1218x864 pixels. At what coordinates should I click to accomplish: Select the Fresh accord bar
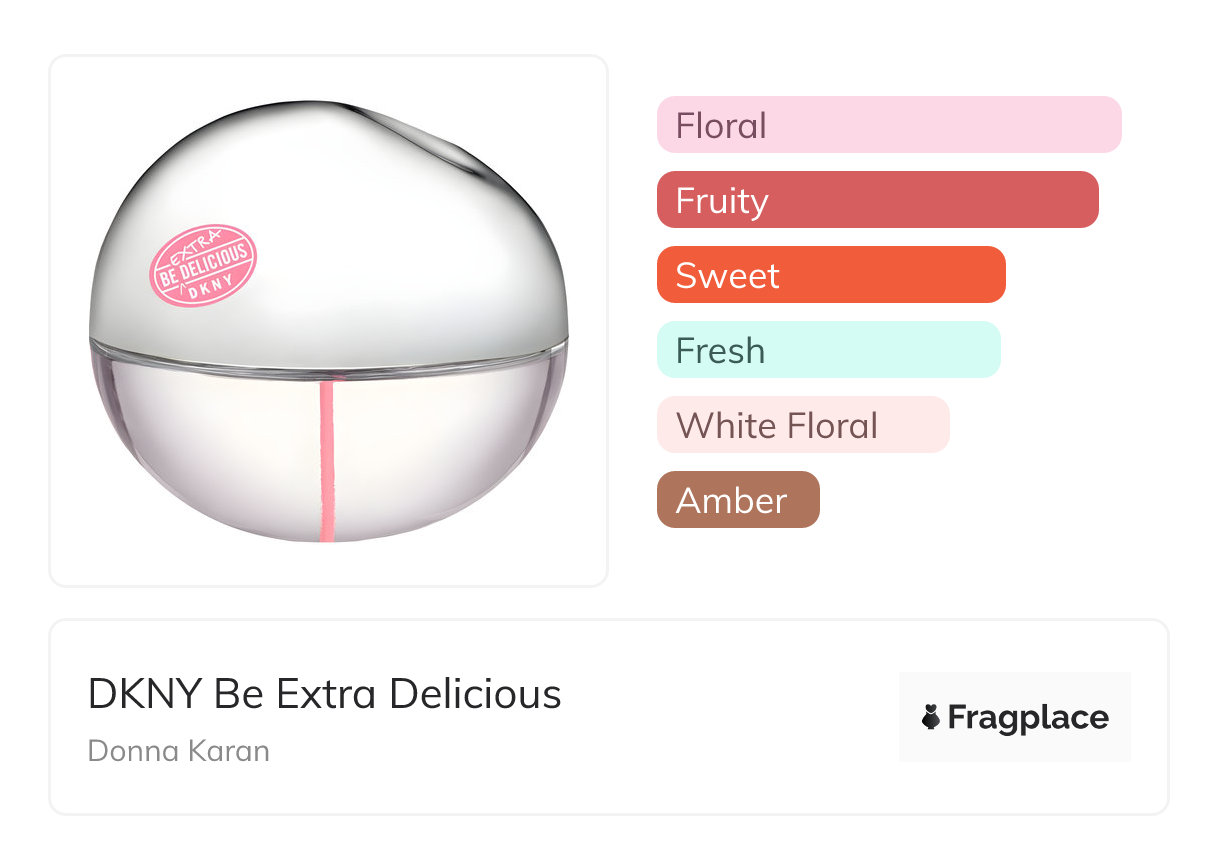pyautogui.click(x=828, y=350)
